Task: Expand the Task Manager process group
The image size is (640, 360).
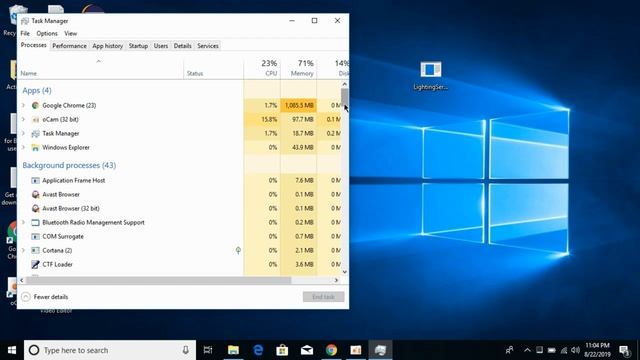Action: pyautogui.click(x=23, y=133)
